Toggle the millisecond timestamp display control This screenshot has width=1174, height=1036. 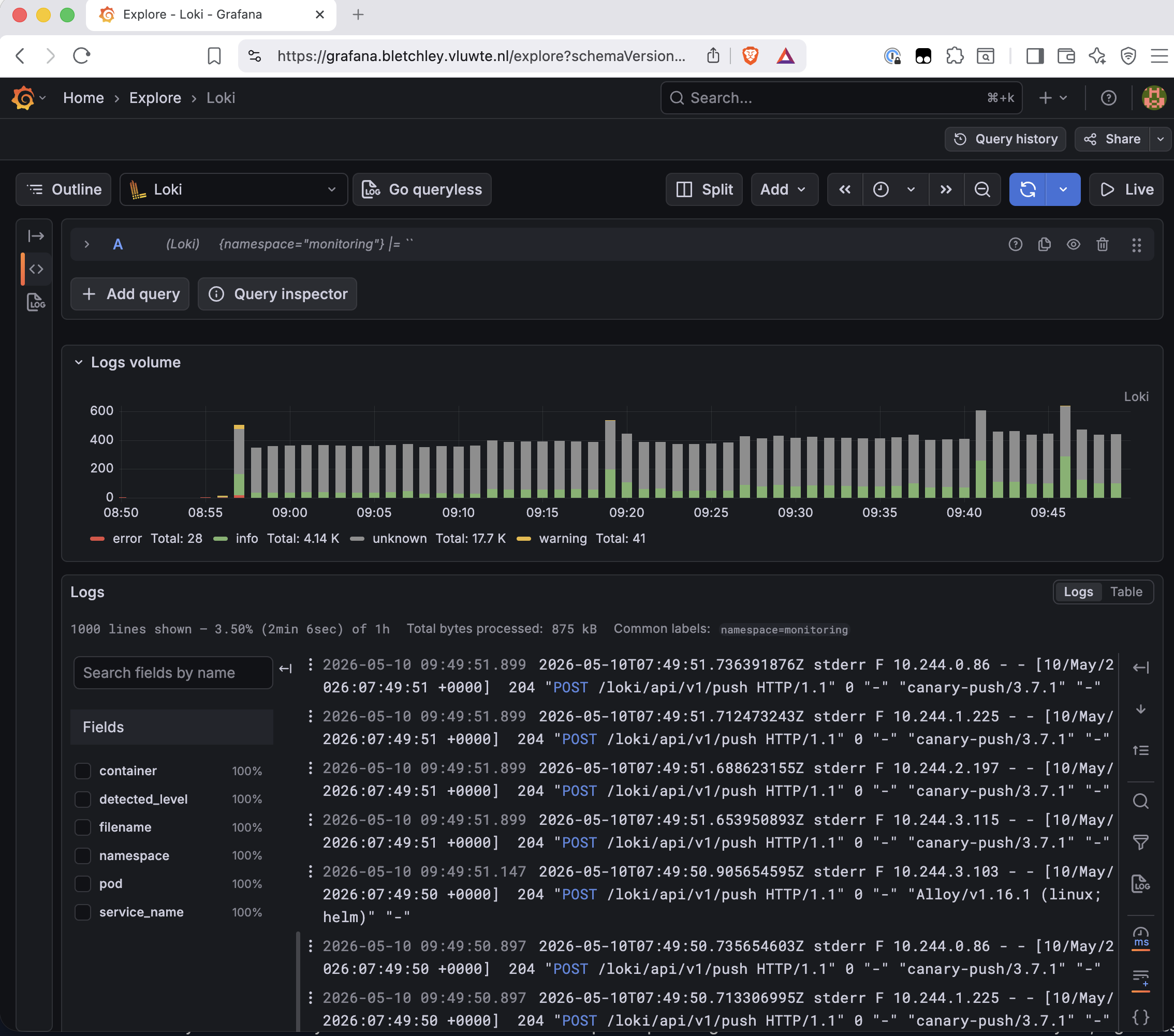pyautogui.click(x=1140, y=937)
